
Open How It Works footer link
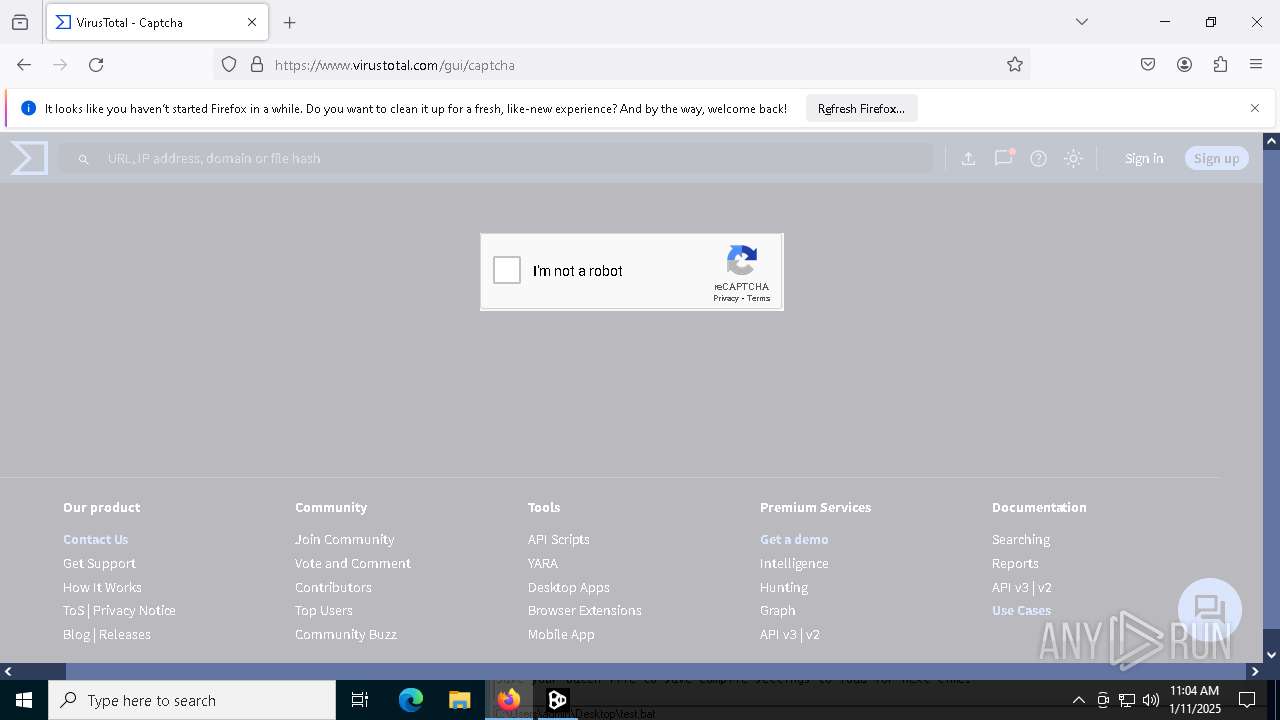pyautogui.click(x=102, y=587)
